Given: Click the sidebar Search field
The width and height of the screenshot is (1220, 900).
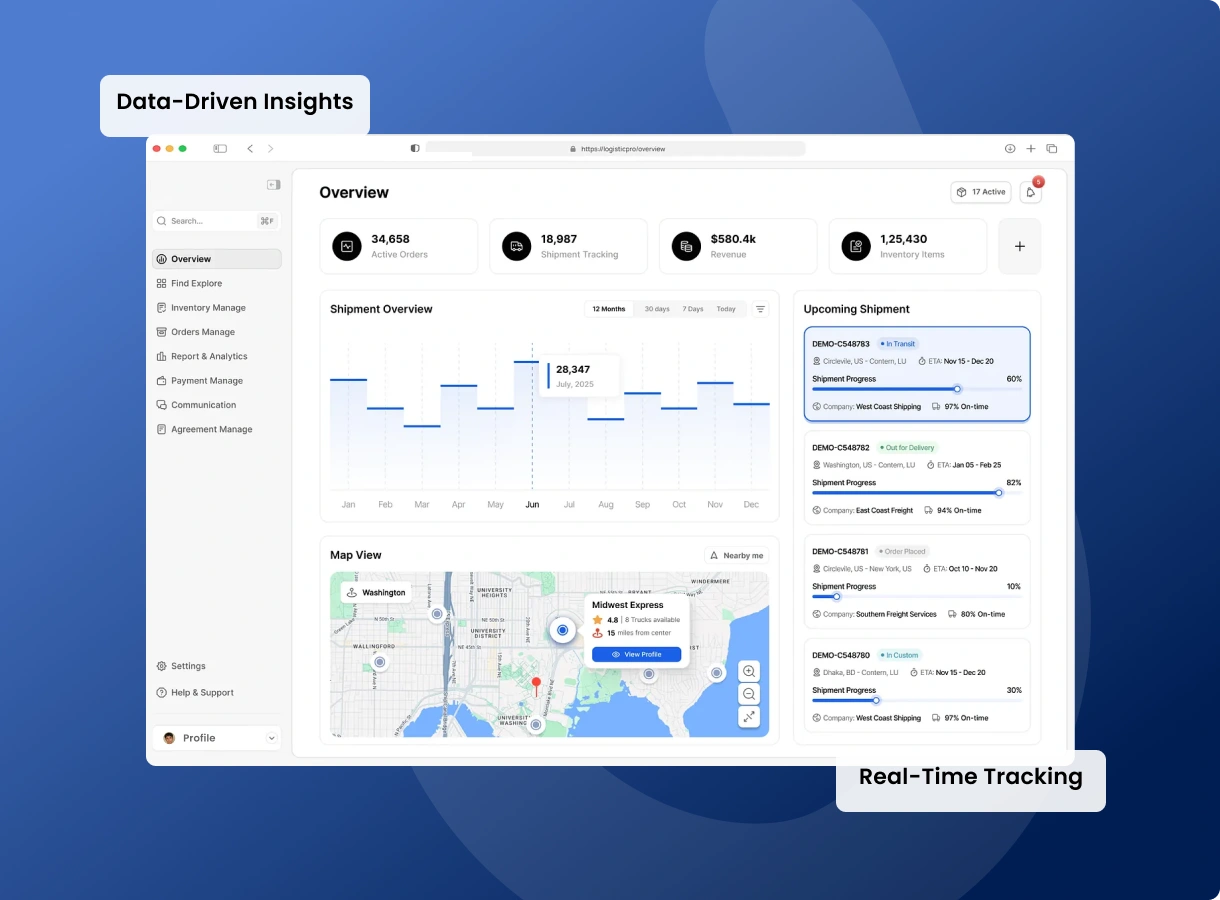Looking at the screenshot, I should (x=217, y=221).
